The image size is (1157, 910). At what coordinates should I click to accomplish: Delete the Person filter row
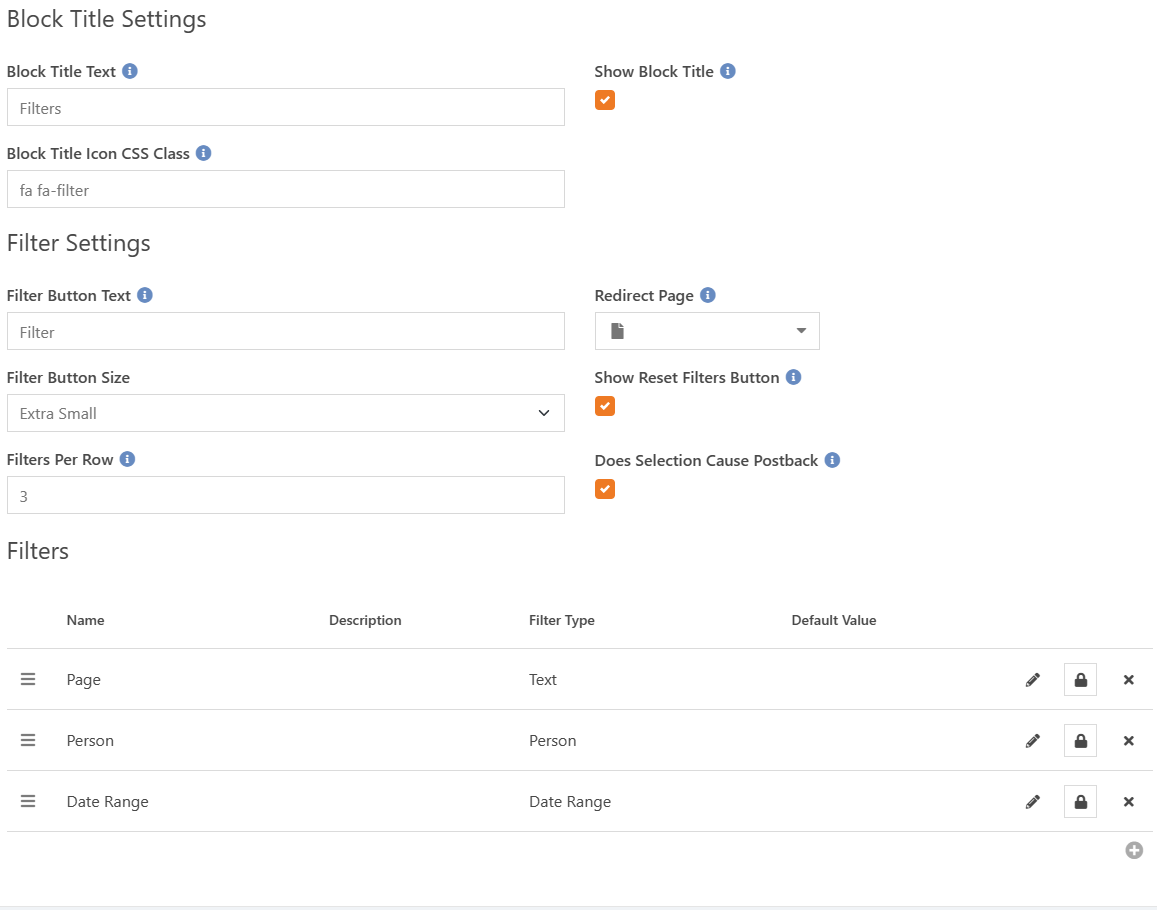click(x=1128, y=741)
